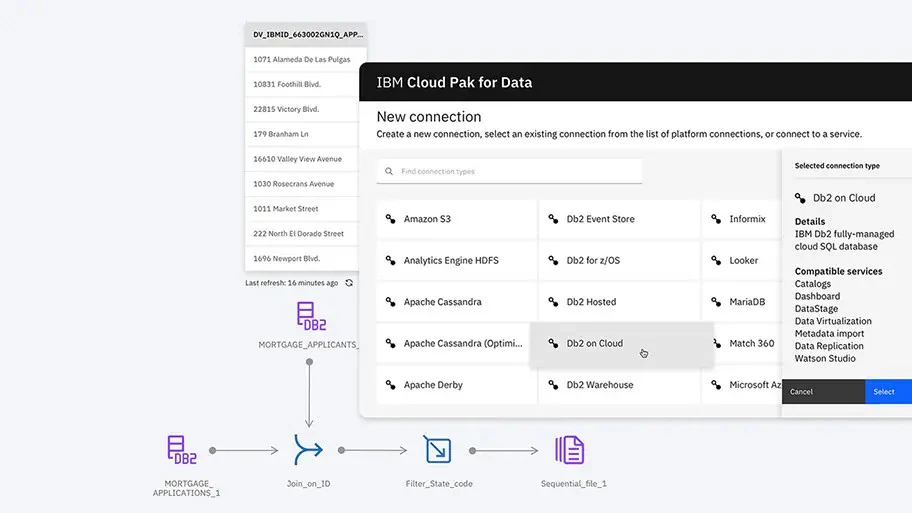Click the search magnifier icon in connection search
The image size is (912, 513).
(x=389, y=172)
